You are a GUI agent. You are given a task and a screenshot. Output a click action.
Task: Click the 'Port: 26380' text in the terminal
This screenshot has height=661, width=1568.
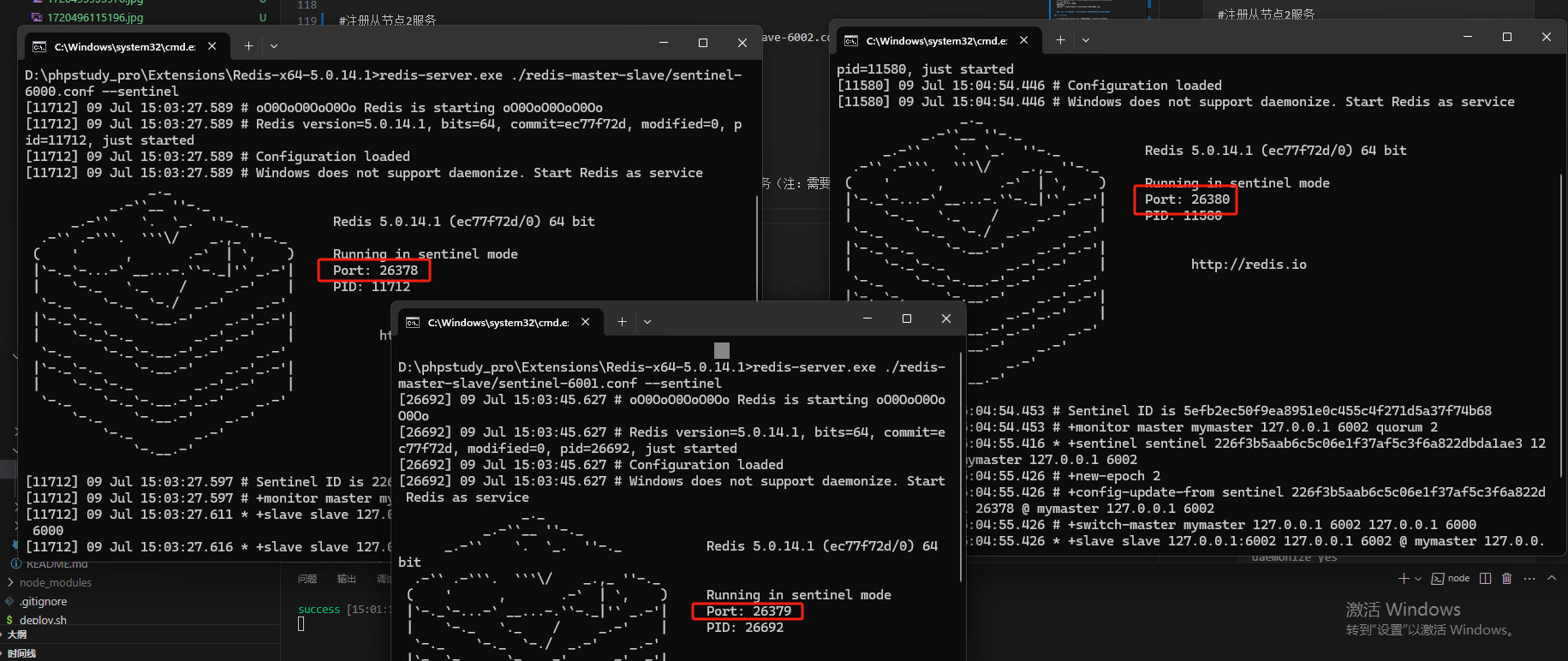tap(1187, 199)
